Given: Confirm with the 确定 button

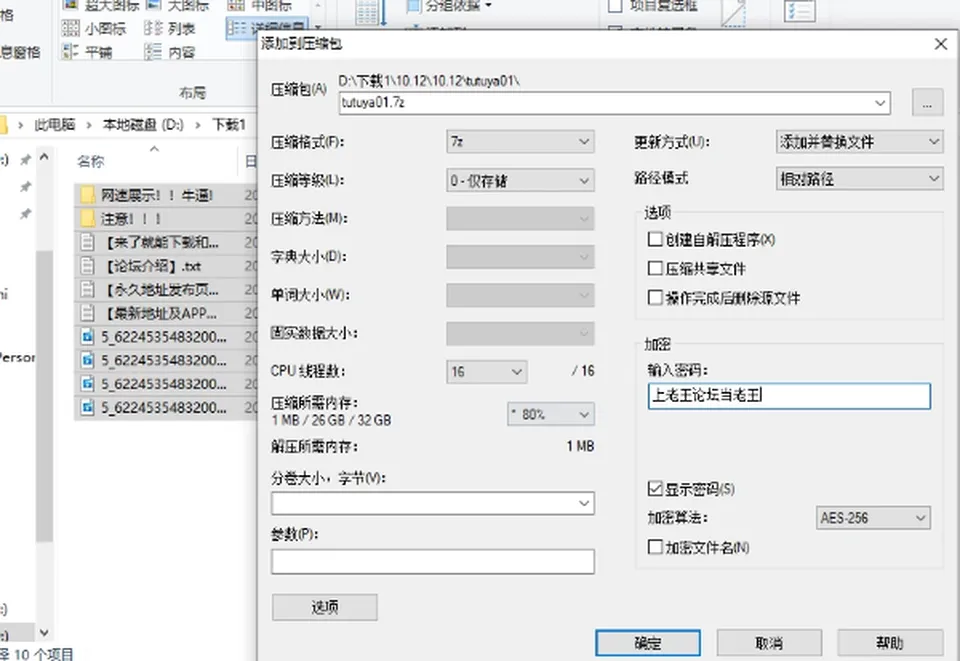Looking at the screenshot, I should coord(648,643).
